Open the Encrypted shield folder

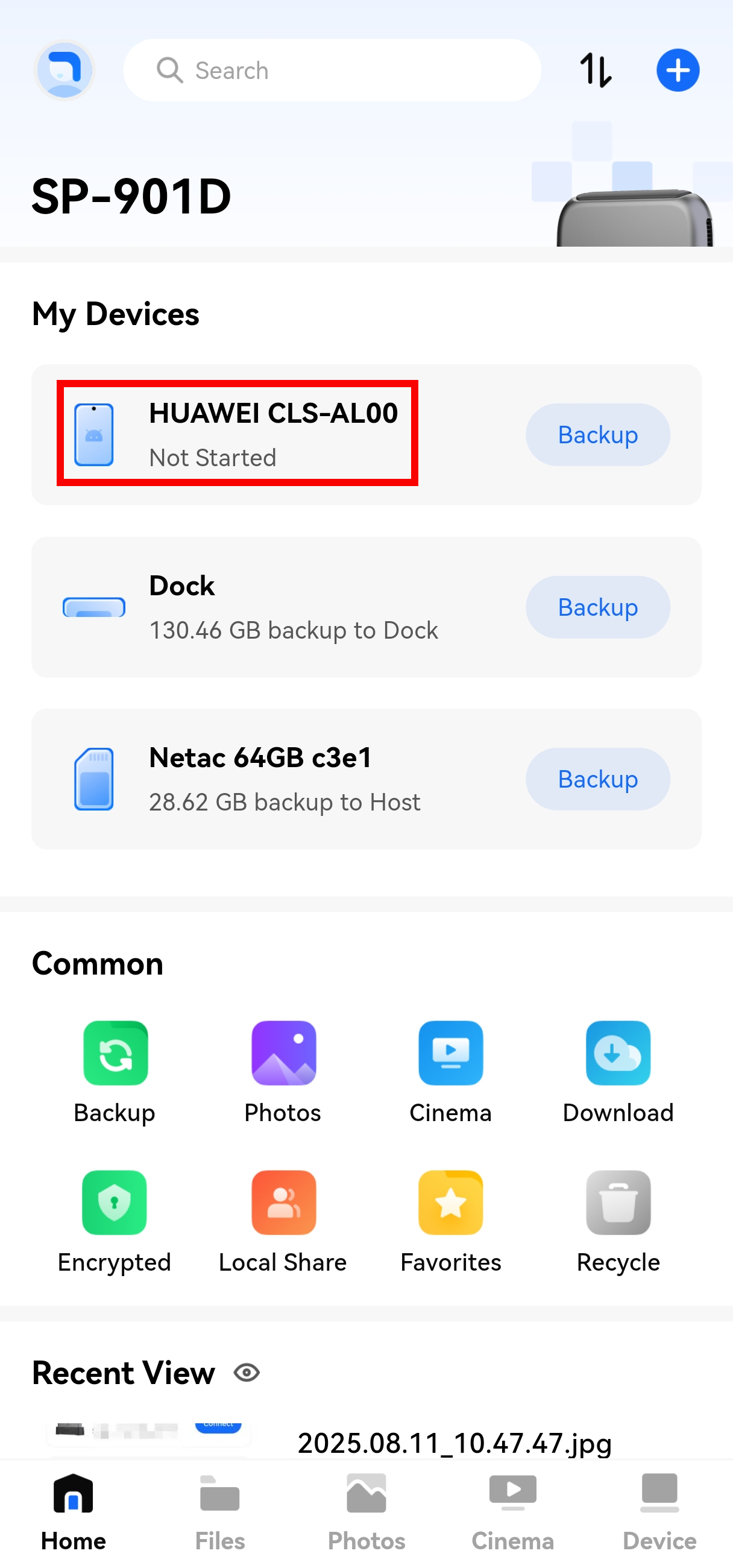click(x=115, y=1203)
